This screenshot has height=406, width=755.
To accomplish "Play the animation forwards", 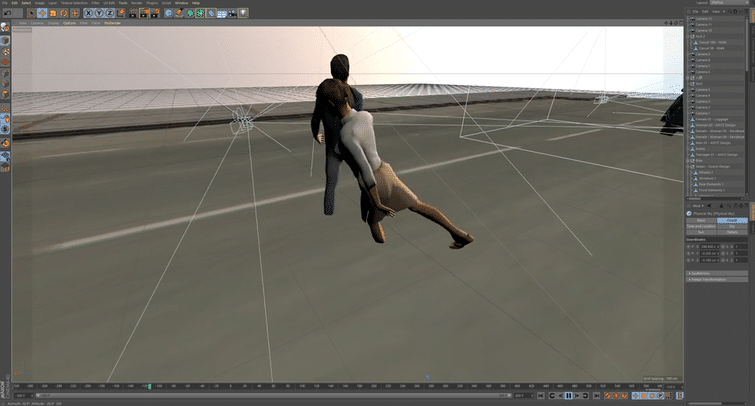I will [x=577, y=395].
